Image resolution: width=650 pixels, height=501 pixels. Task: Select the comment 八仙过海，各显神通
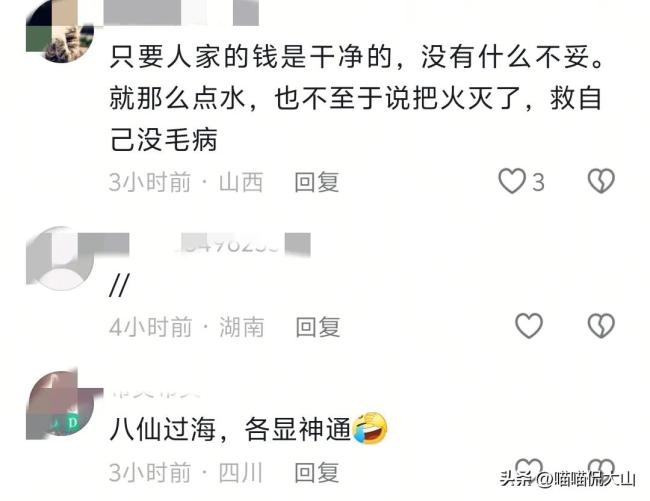coord(230,429)
